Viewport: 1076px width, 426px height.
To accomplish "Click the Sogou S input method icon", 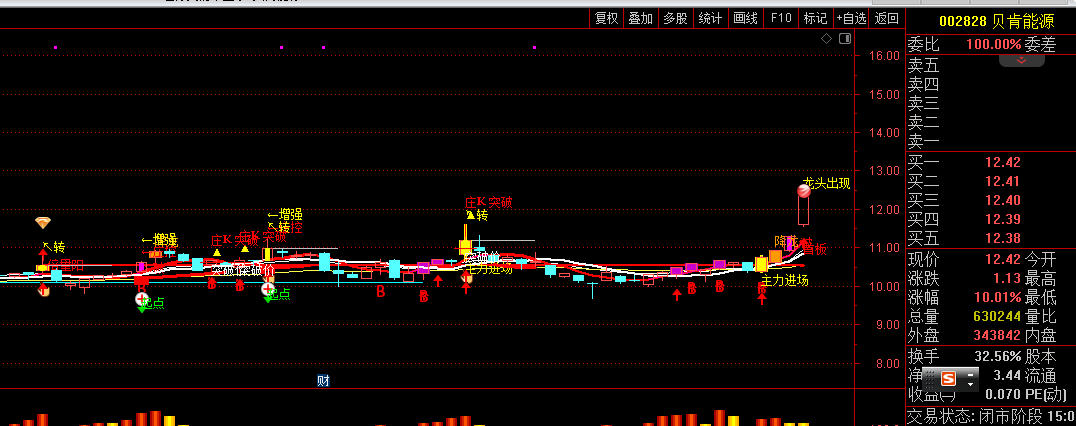I will pos(946,379).
